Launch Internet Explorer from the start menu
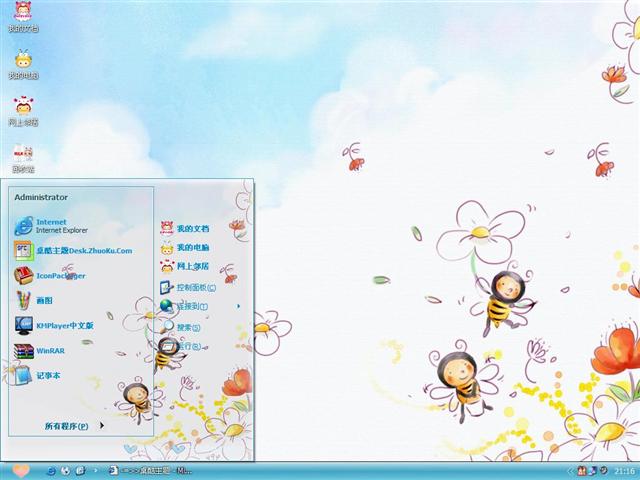The image size is (640, 480). [51, 226]
